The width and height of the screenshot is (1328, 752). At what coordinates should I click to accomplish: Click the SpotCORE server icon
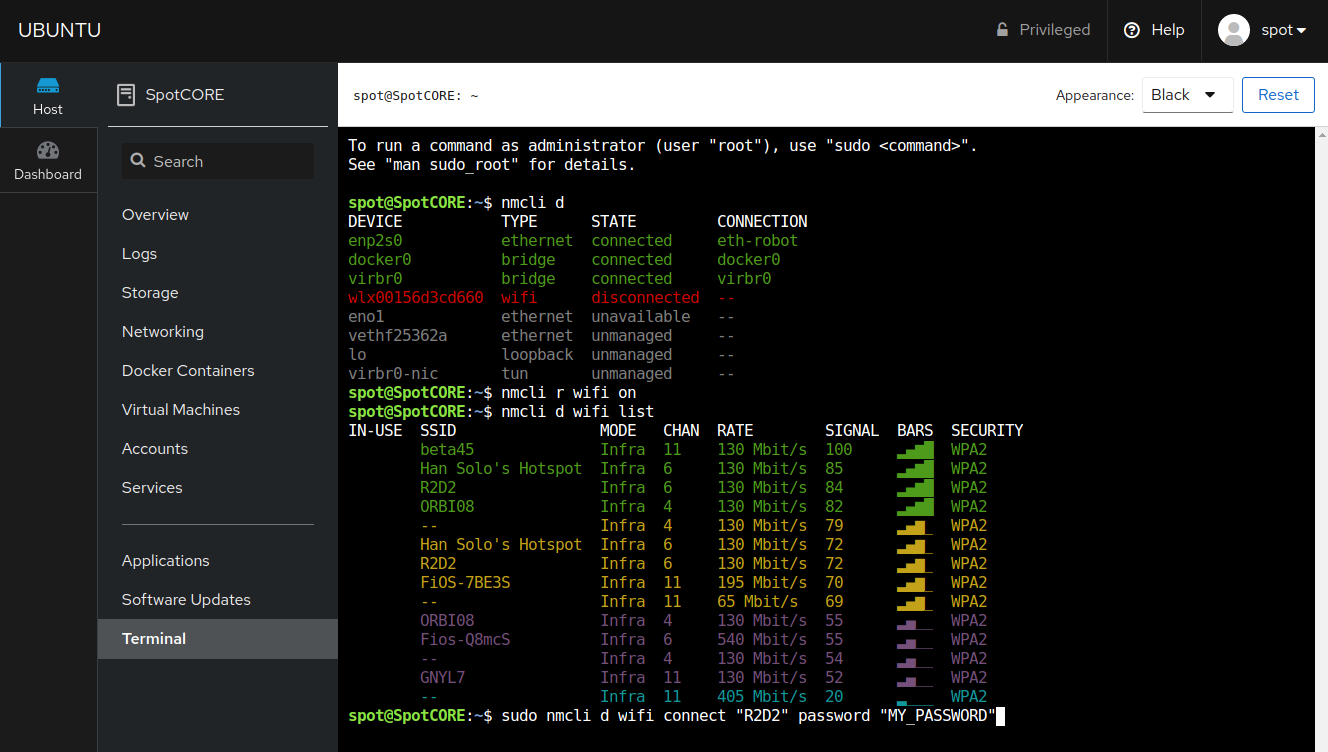(126, 95)
